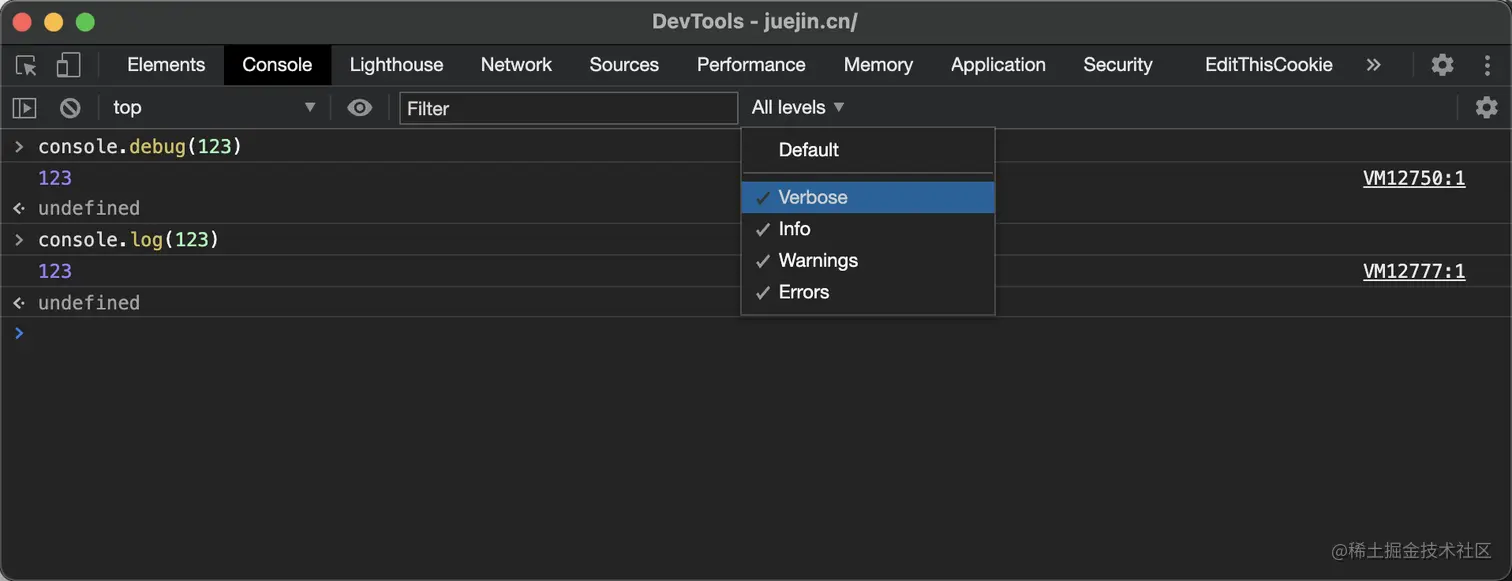Activate the inspect element picker icon

[x=26, y=65]
